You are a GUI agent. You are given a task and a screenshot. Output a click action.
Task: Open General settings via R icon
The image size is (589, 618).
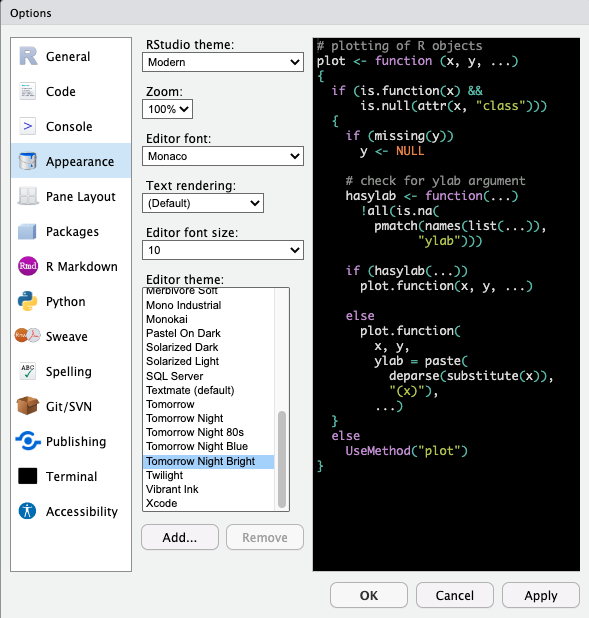click(x=28, y=56)
